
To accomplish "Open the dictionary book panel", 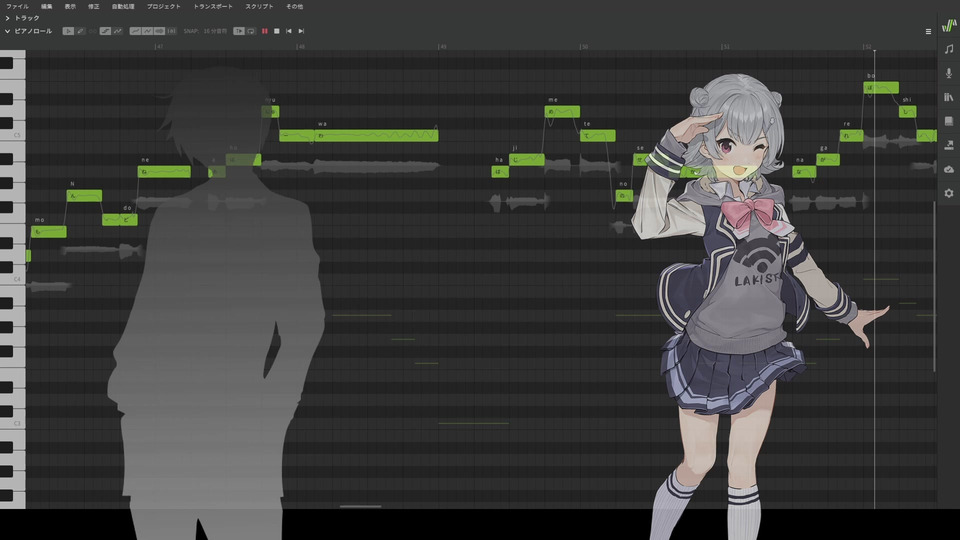I will [x=949, y=121].
